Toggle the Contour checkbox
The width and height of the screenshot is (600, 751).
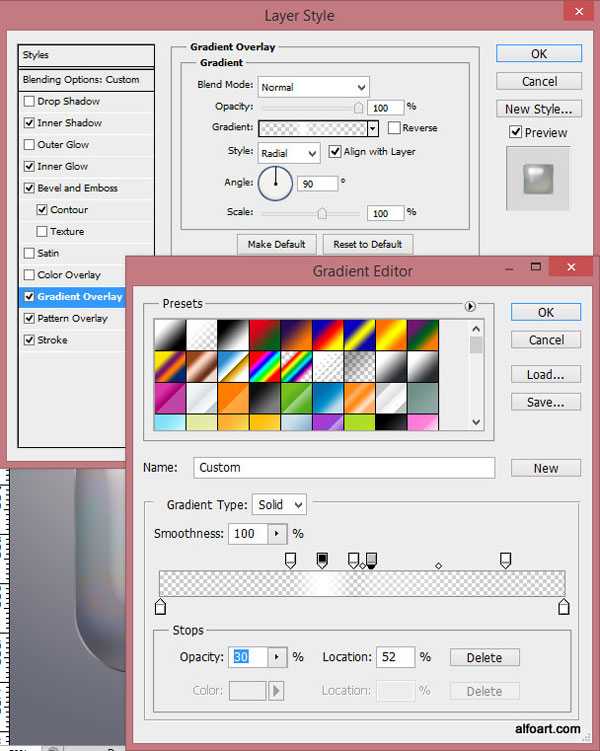[x=42, y=209]
